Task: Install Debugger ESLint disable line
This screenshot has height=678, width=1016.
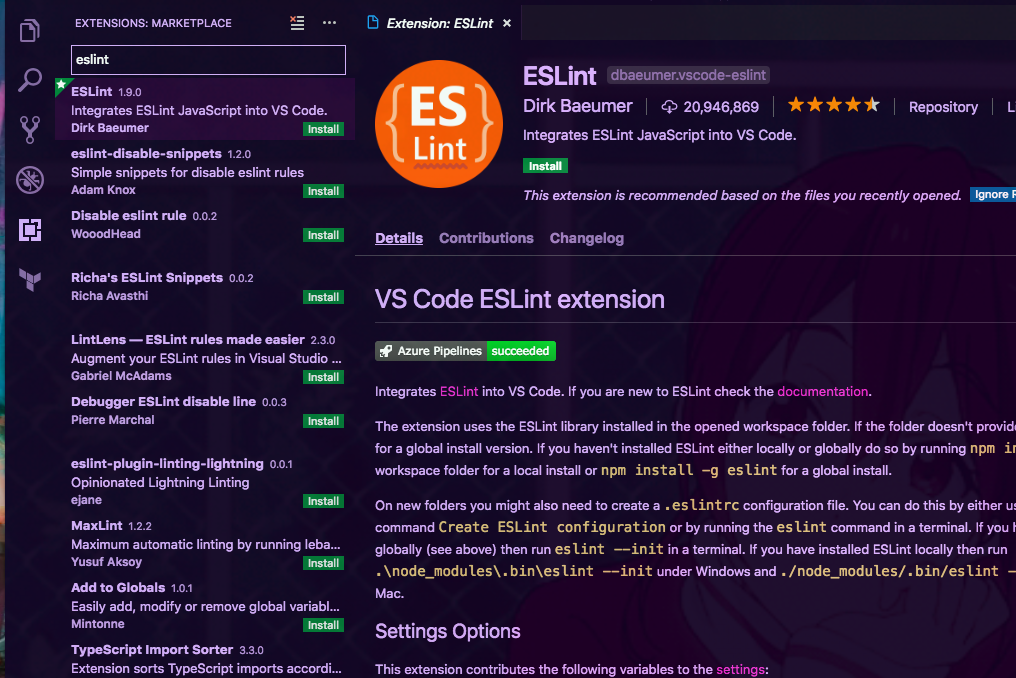Action: [323, 421]
